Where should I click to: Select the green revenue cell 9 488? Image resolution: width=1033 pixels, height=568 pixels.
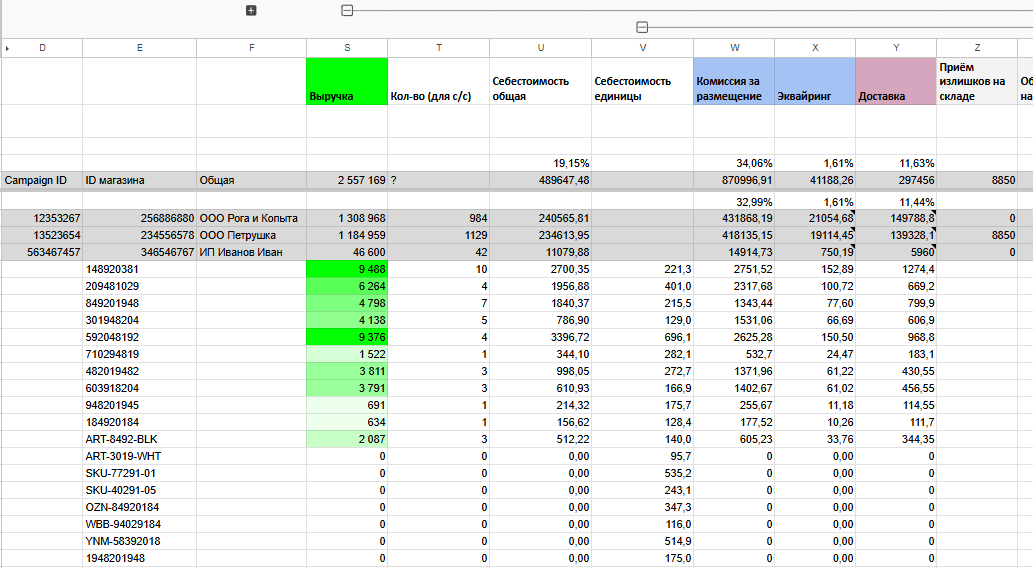pos(347,270)
